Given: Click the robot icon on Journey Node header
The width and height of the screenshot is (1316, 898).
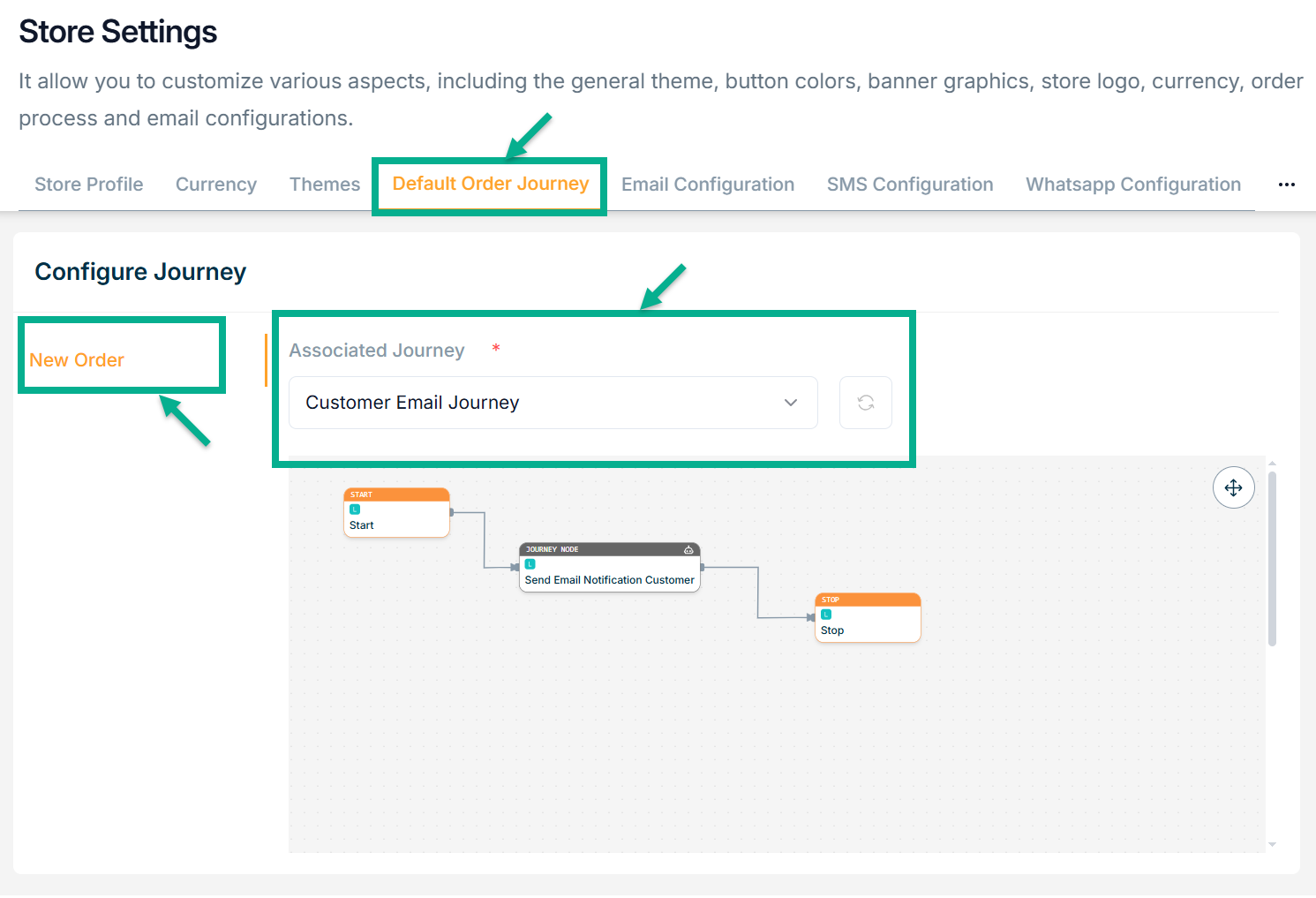Looking at the screenshot, I should [688, 549].
